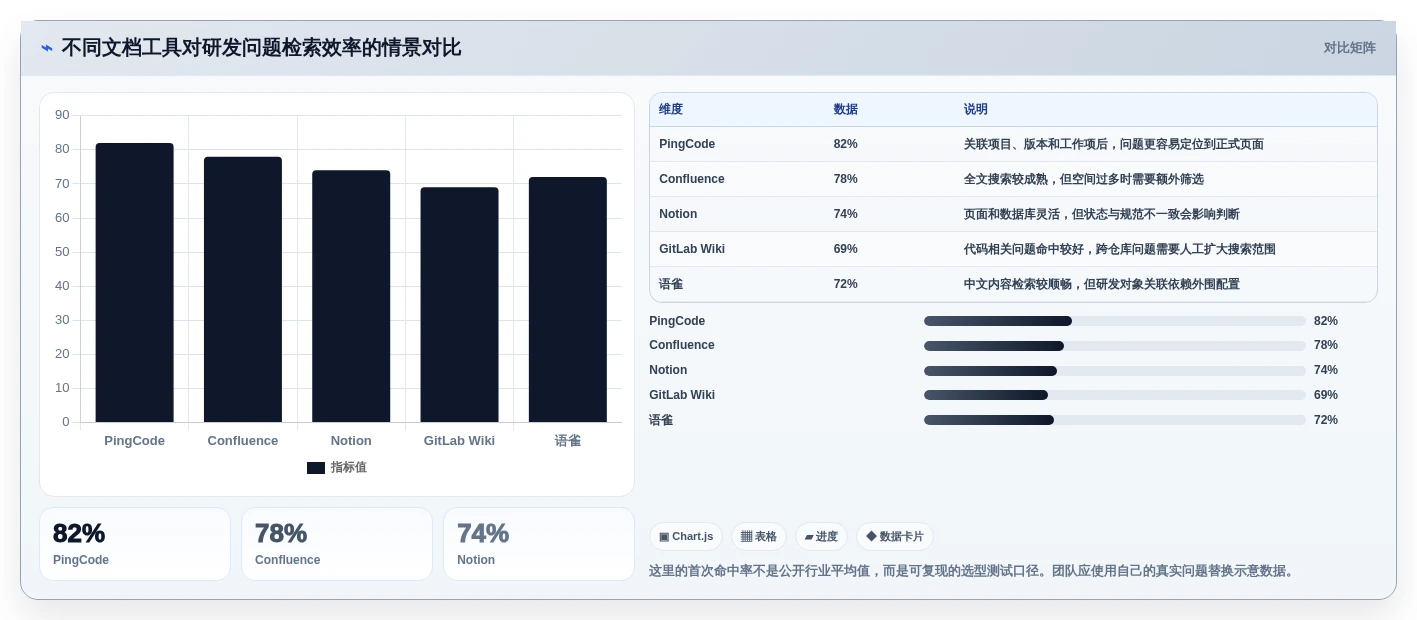1417x620 pixels.
Task: Click the GitLab Wiki bar in the chart
Action: click(x=459, y=304)
